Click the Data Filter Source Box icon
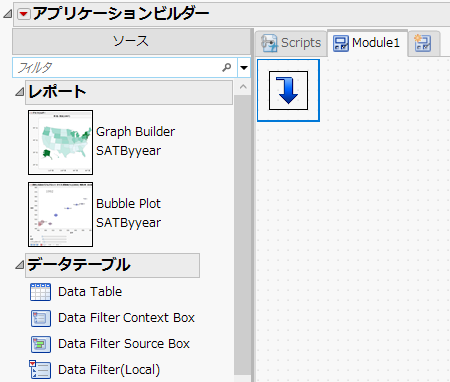 coord(41,344)
